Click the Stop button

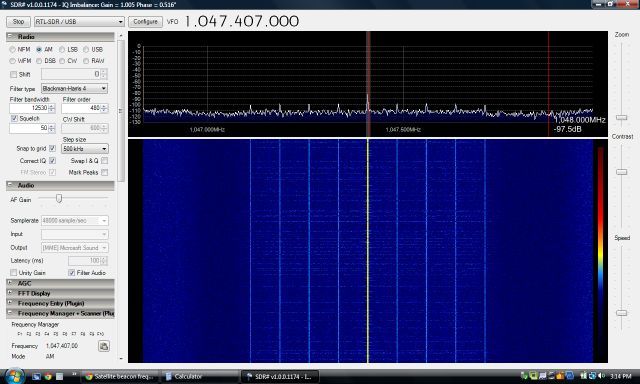[x=18, y=22]
